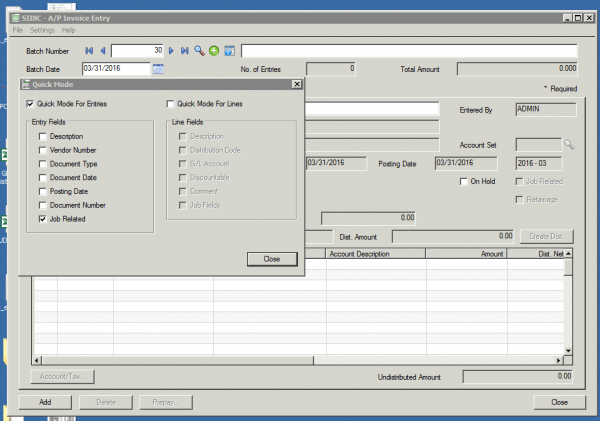
Task: Click the Add button
Action: tap(45, 402)
